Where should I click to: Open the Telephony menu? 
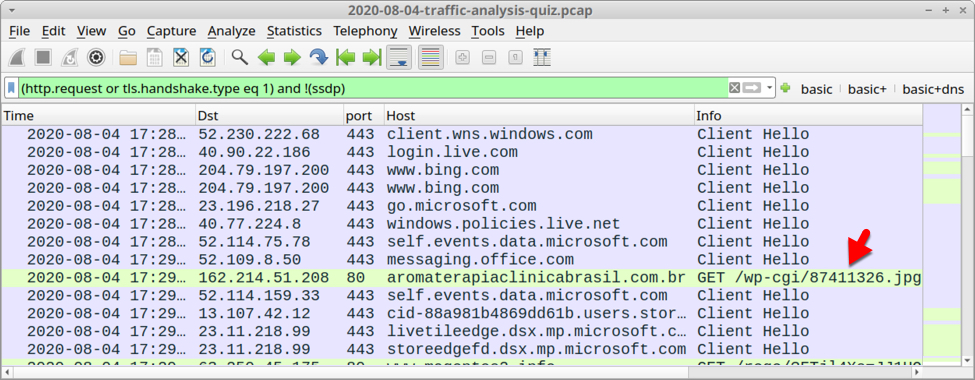tap(365, 31)
